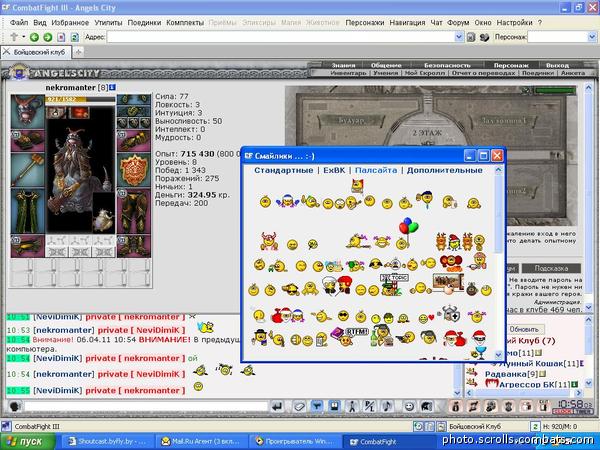The height and width of the screenshot is (450, 600).
Task: Click the Обновить button in user list
Action: [x=523, y=329]
